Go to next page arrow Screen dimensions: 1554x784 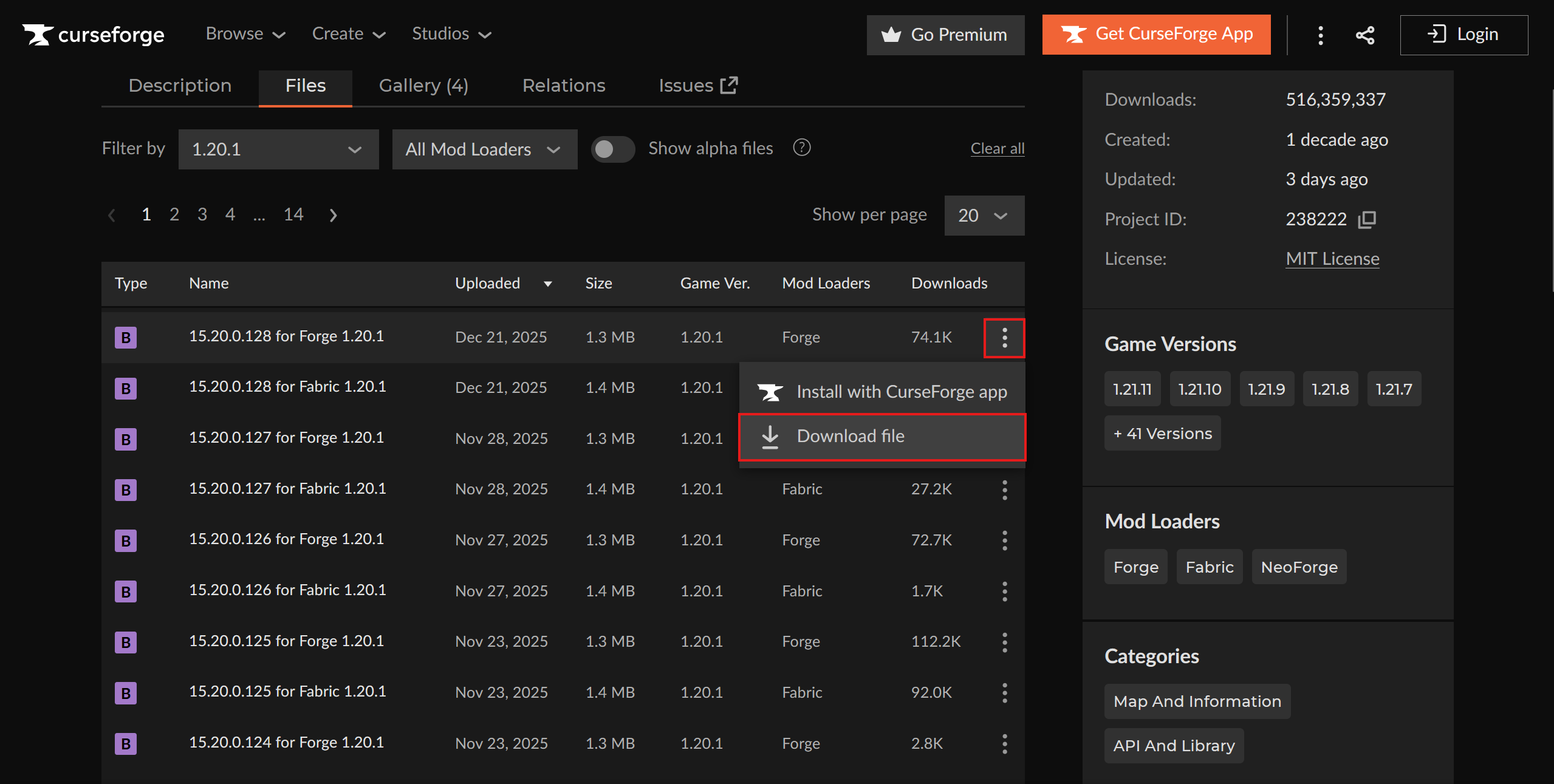pos(333,215)
